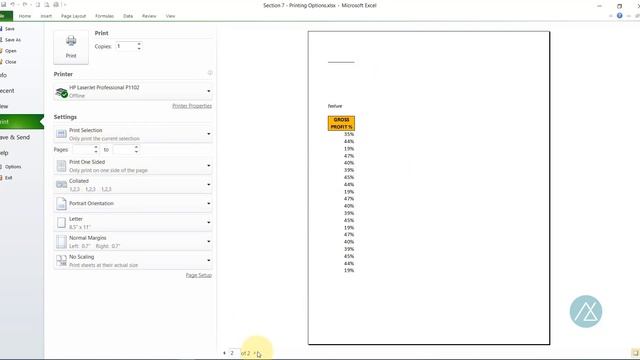This screenshot has height=360, width=640.
Task: Open the Formulas ribbon tab
Action: point(104,16)
